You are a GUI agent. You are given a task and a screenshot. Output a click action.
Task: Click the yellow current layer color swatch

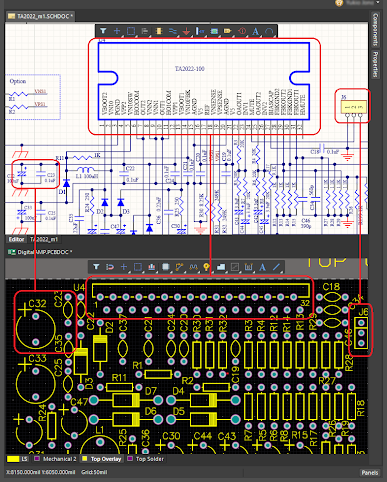(x=13, y=459)
